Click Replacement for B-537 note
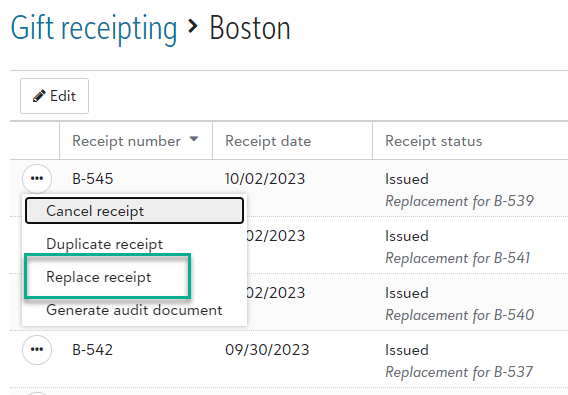 (x=459, y=372)
